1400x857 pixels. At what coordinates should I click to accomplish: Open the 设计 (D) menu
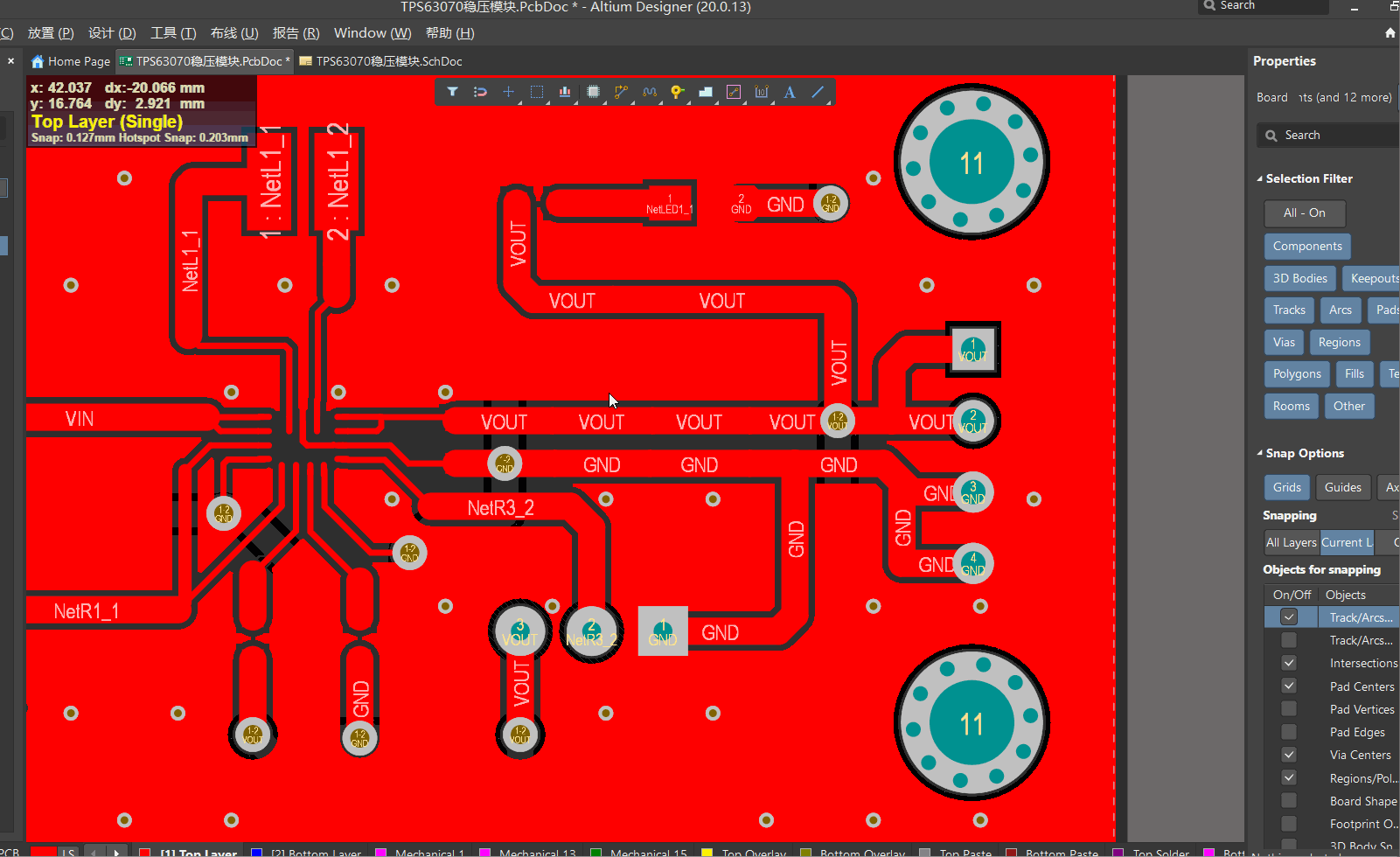(x=112, y=33)
